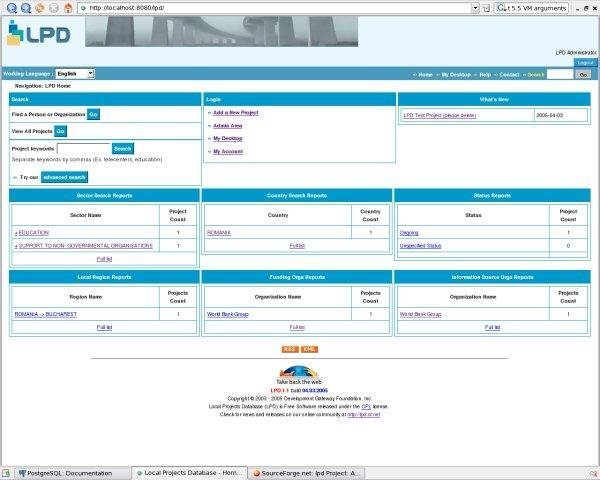Click the Take Back the Web badge
The width and height of the screenshot is (600, 480).
click(299, 375)
